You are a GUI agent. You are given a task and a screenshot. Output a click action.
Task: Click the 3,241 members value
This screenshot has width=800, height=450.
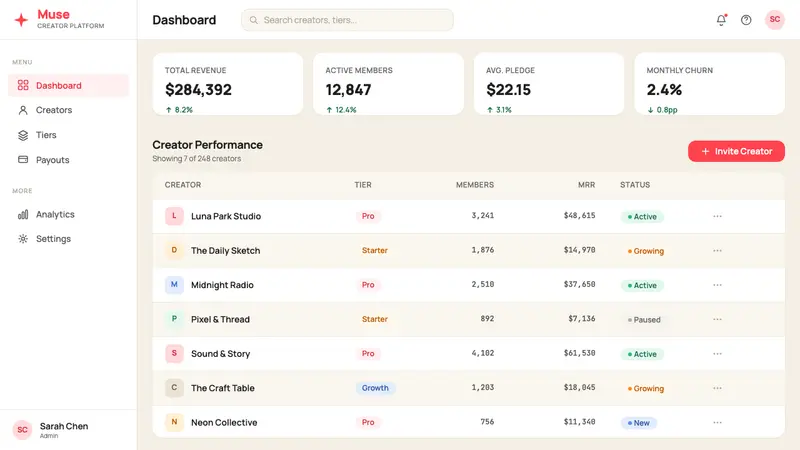coord(483,216)
